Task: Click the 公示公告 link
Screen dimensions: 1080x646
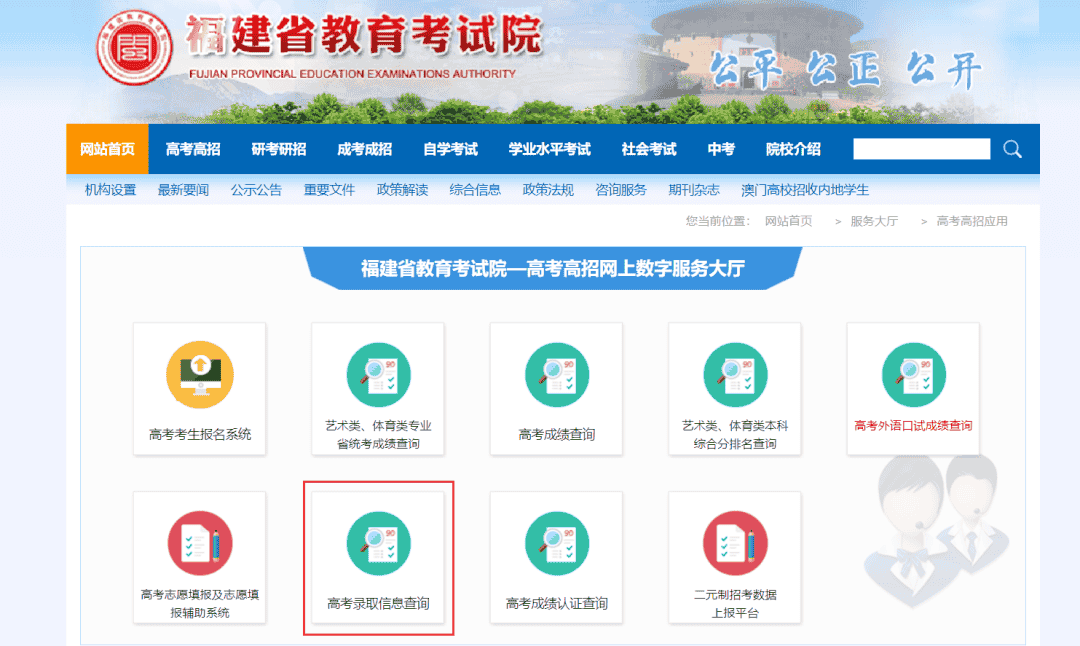Action: [x=256, y=189]
